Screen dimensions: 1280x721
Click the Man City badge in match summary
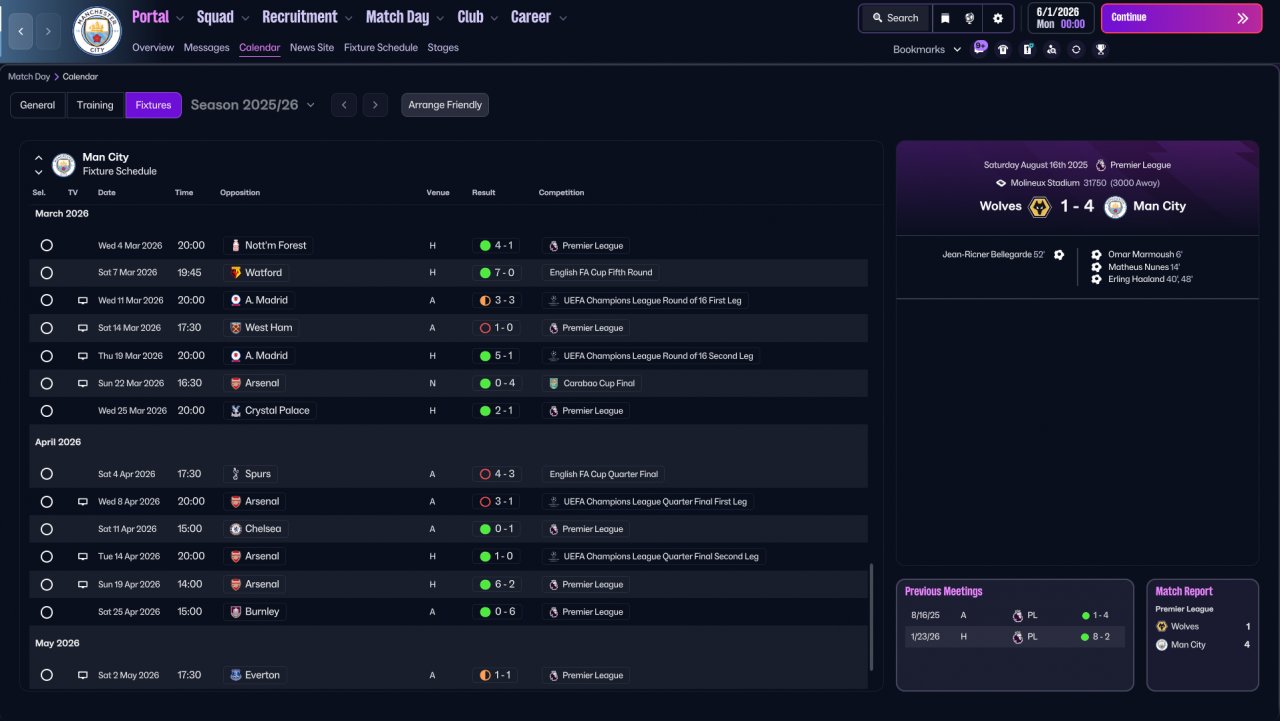click(x=1115, y=206)
